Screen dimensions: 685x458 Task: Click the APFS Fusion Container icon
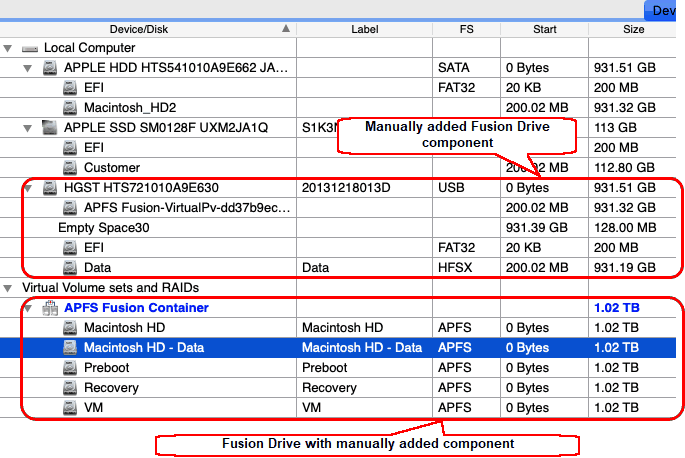click(x=50, y=308)
